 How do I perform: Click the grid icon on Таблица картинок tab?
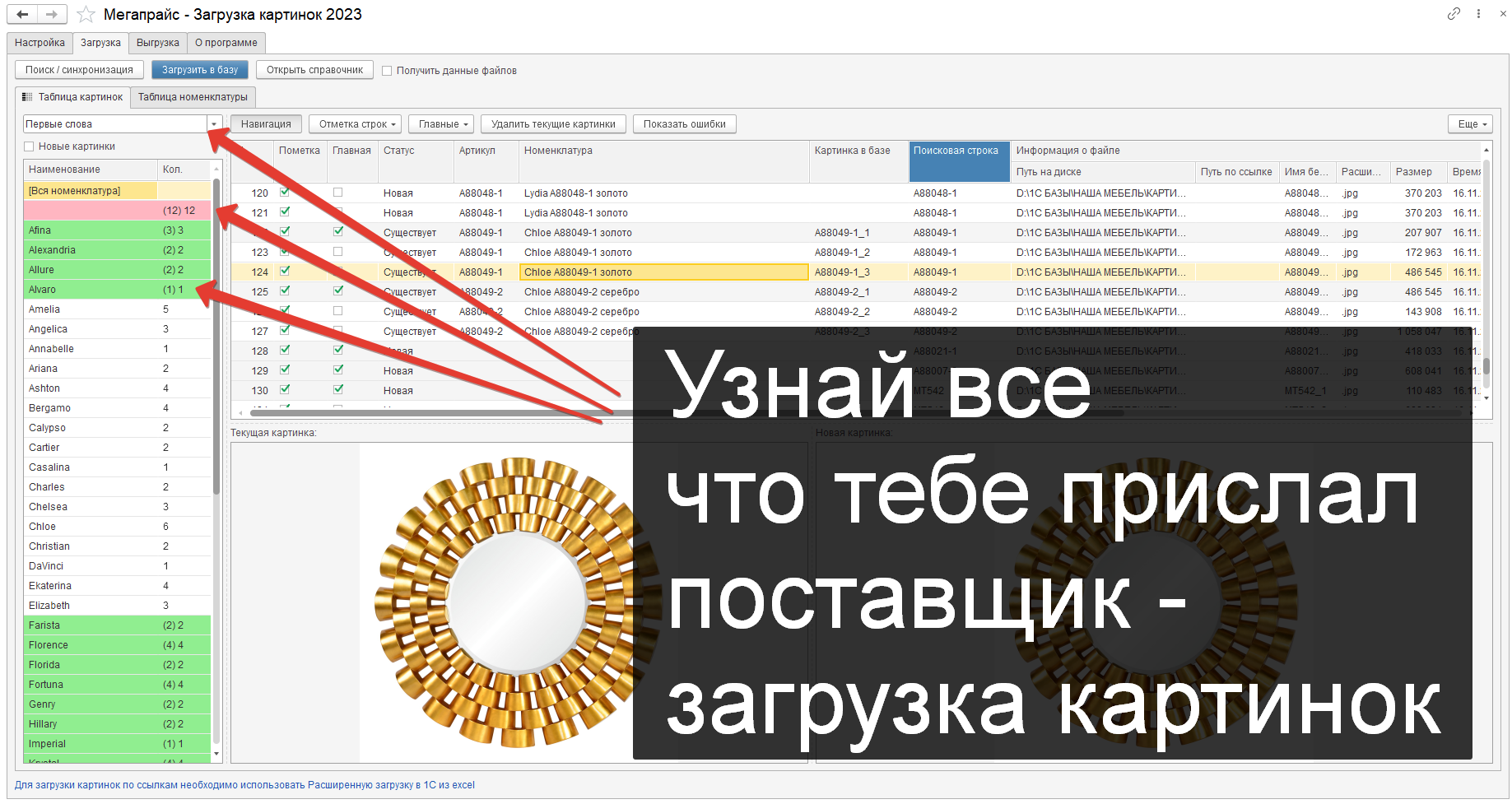pos(29,96)
